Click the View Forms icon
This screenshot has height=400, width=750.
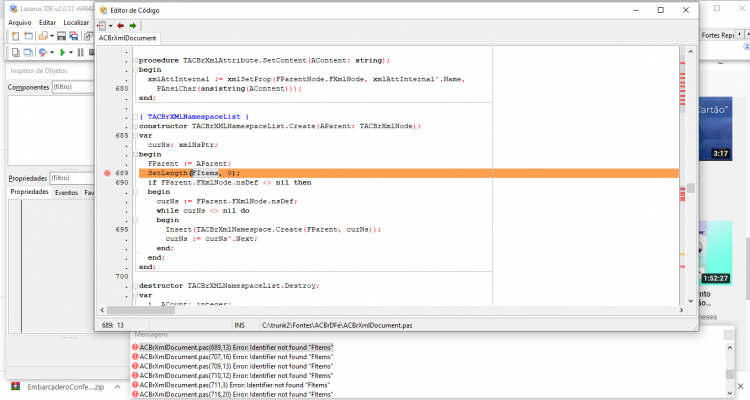tap(29, 53)
